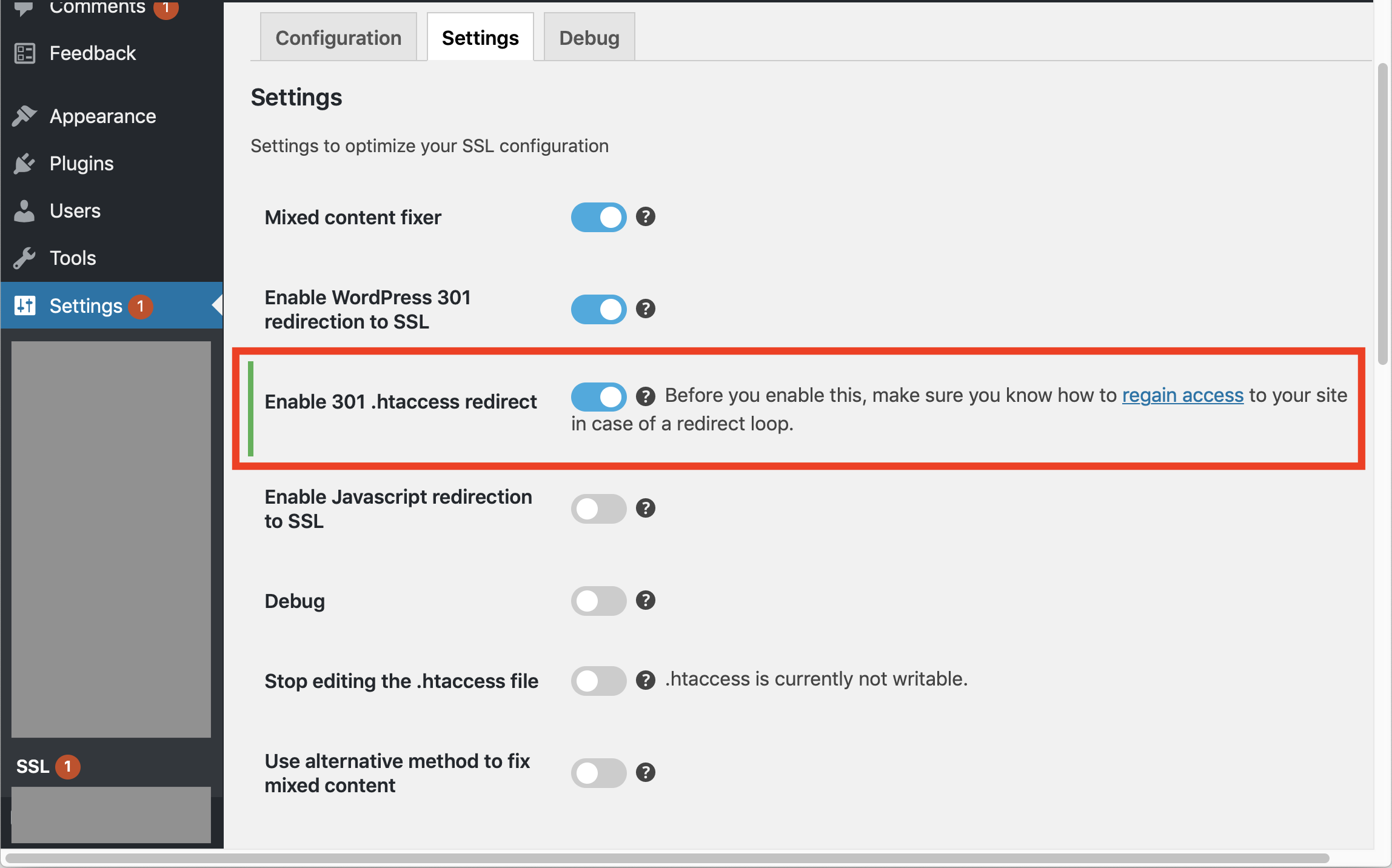Click the Feedback icon in sidebar

coord(24,53)
